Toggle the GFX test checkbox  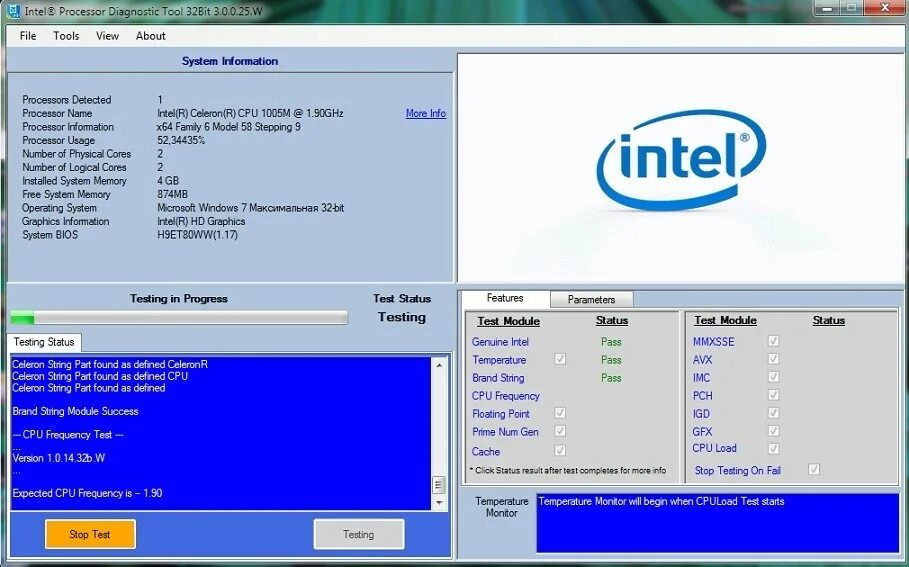pyautogui.click(x=773, y=431)
